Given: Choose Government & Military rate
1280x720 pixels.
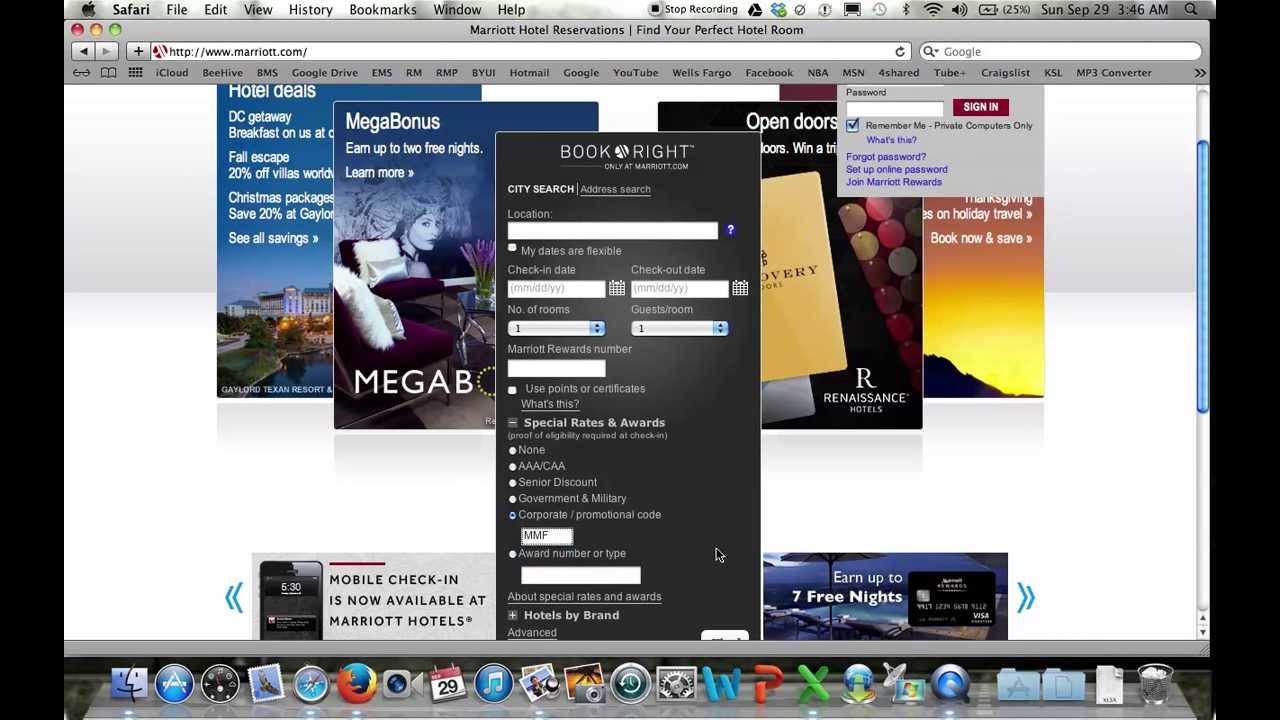Looking at the screenshot, I should [x=513, y=499].
